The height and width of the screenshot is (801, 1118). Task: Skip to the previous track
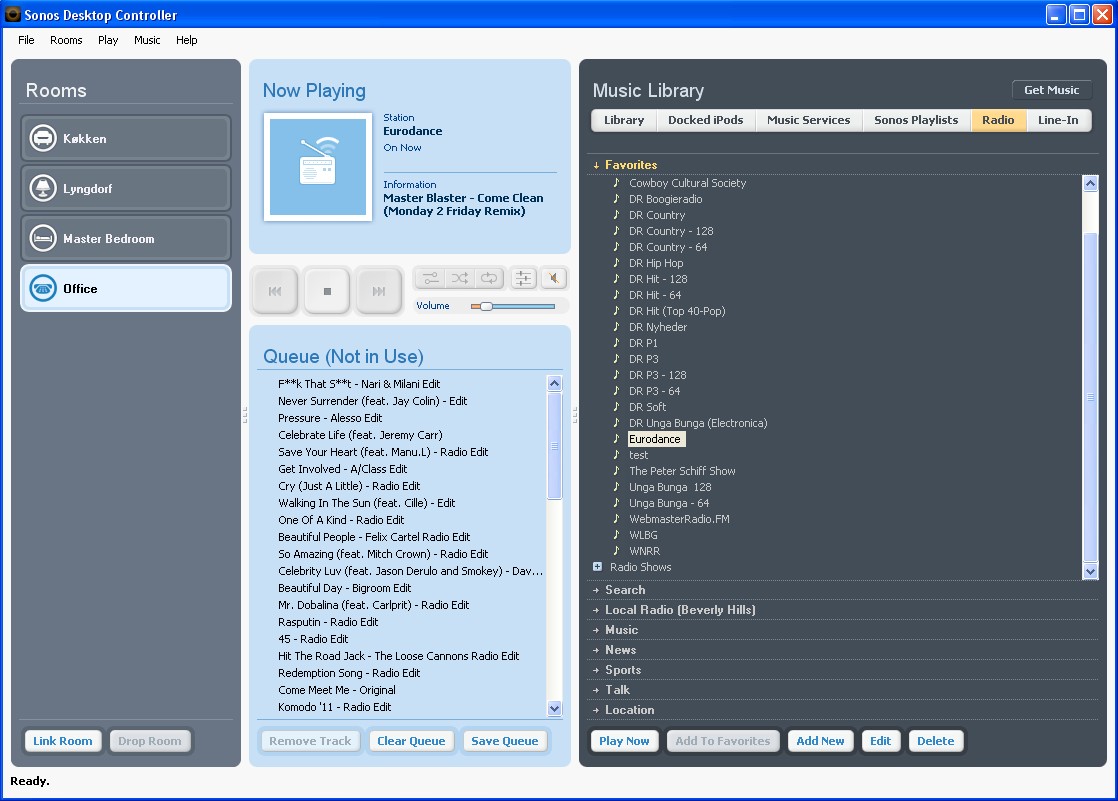pyautogui.click(x=275, y=291)
